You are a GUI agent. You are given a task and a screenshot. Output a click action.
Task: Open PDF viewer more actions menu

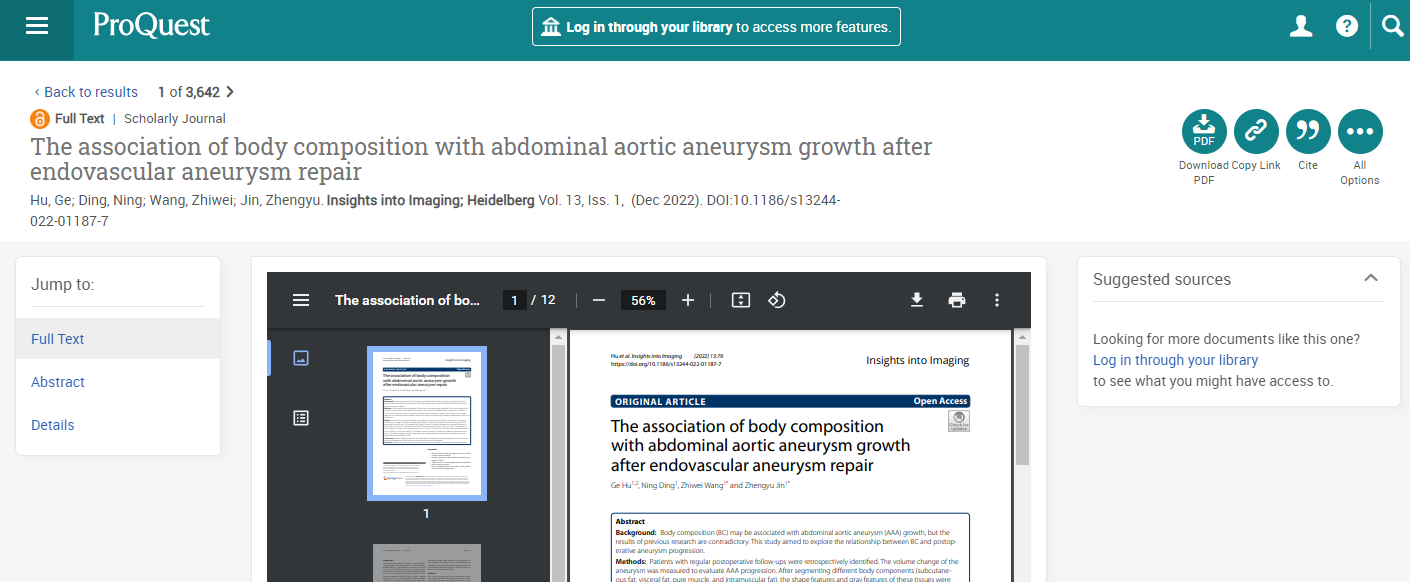click(996, 300)
